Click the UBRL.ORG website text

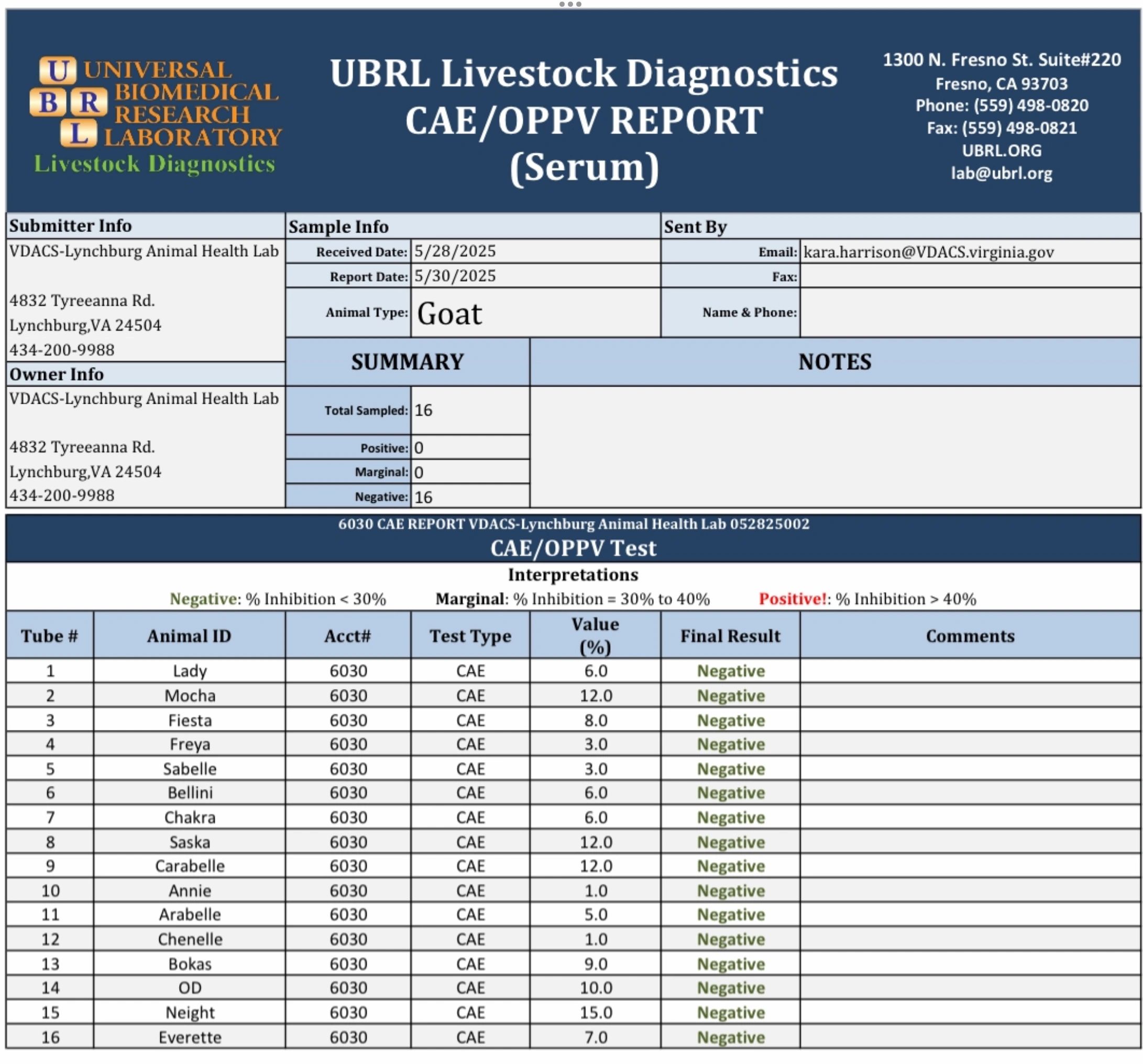pos(1002,151)
